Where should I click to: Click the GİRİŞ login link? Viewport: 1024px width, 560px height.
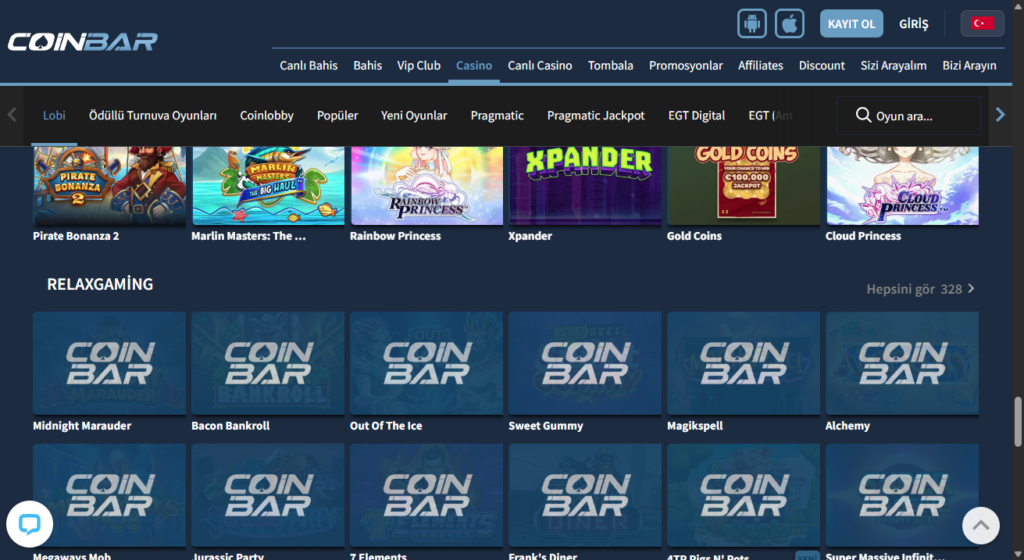[x=913, y=23]
